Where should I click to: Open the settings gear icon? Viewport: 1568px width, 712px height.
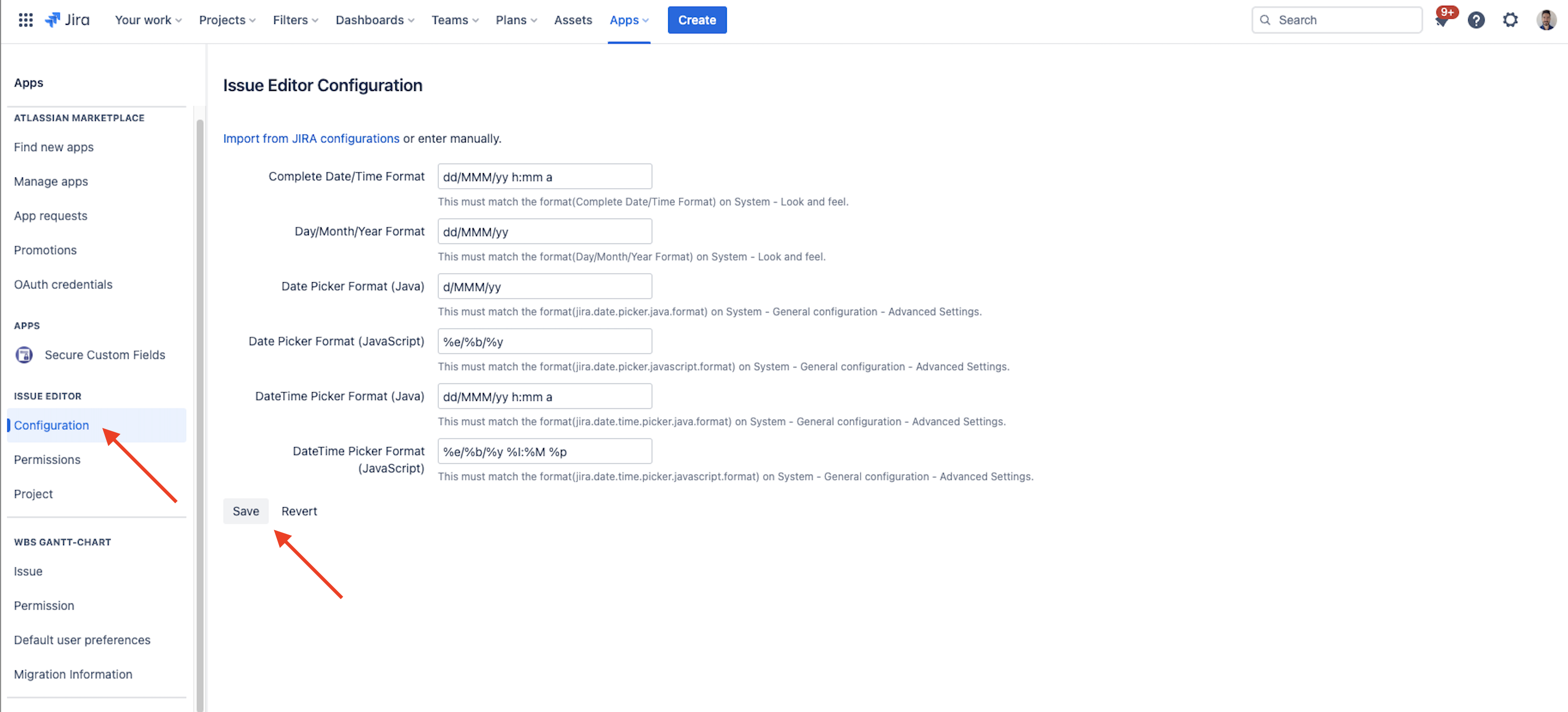tap(1509, 20)
